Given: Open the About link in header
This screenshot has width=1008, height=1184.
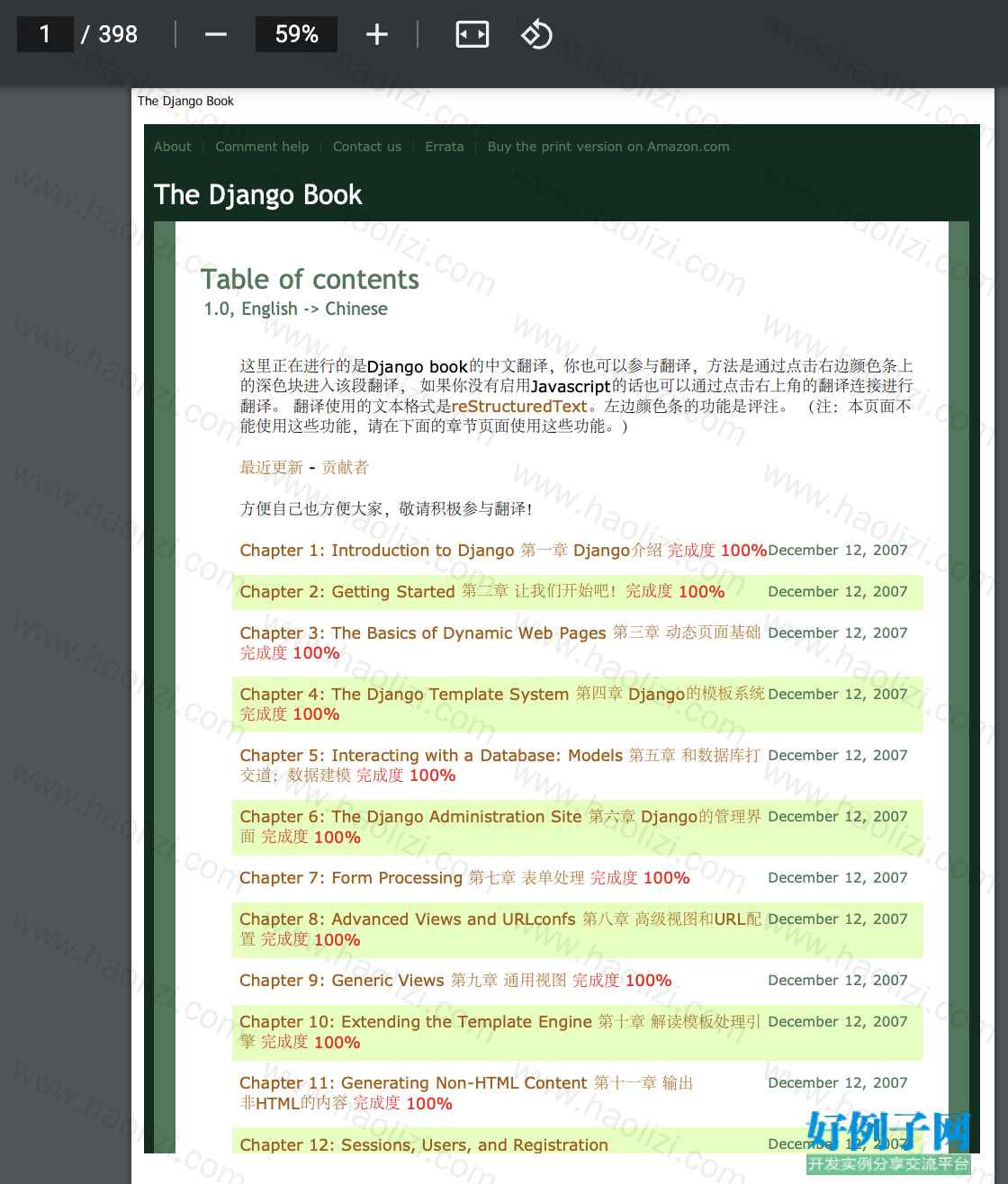Looking at the screenshot, I should (173, 147).
